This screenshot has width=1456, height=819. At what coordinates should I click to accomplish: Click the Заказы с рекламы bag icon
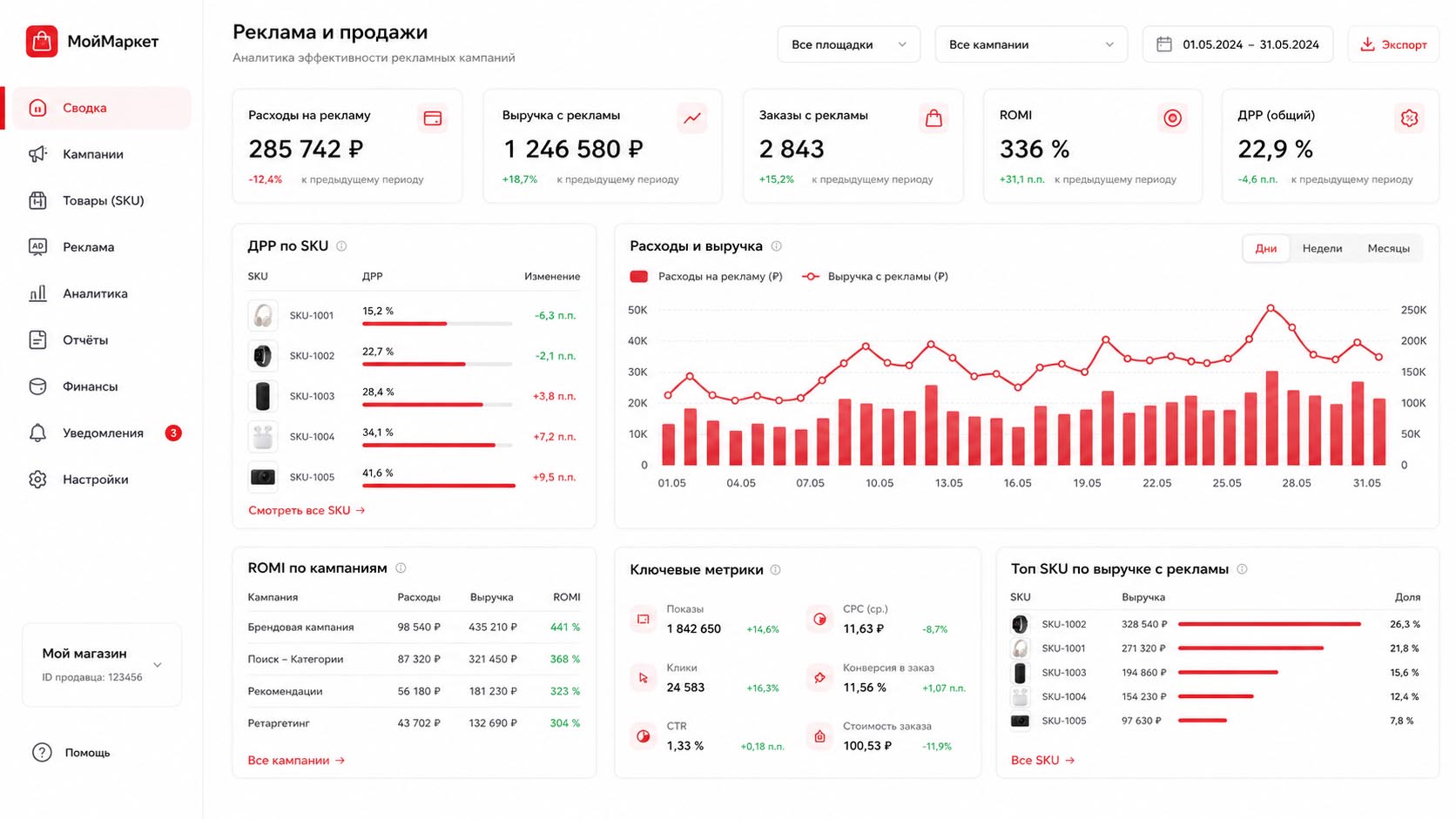coord(934,118)
